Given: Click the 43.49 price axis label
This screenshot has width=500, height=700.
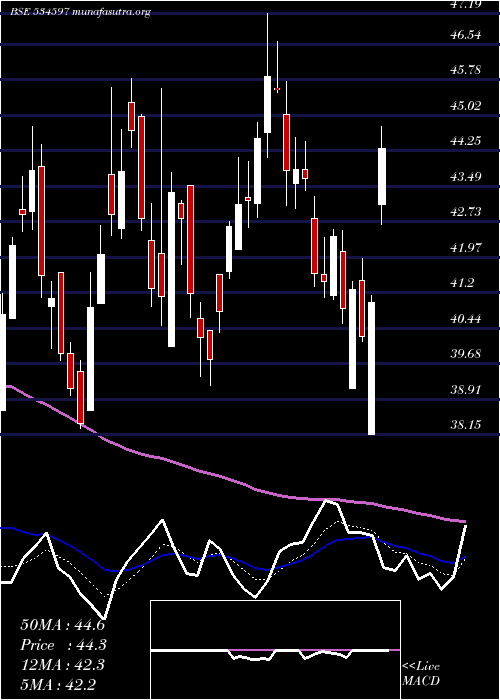Looking at the screenshot, I should [466, 176].
